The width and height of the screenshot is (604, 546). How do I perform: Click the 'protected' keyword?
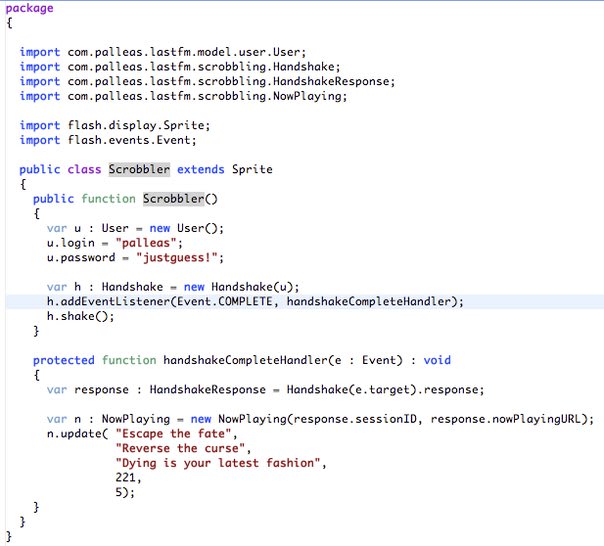pyautogui.click(x=64, y=360)
